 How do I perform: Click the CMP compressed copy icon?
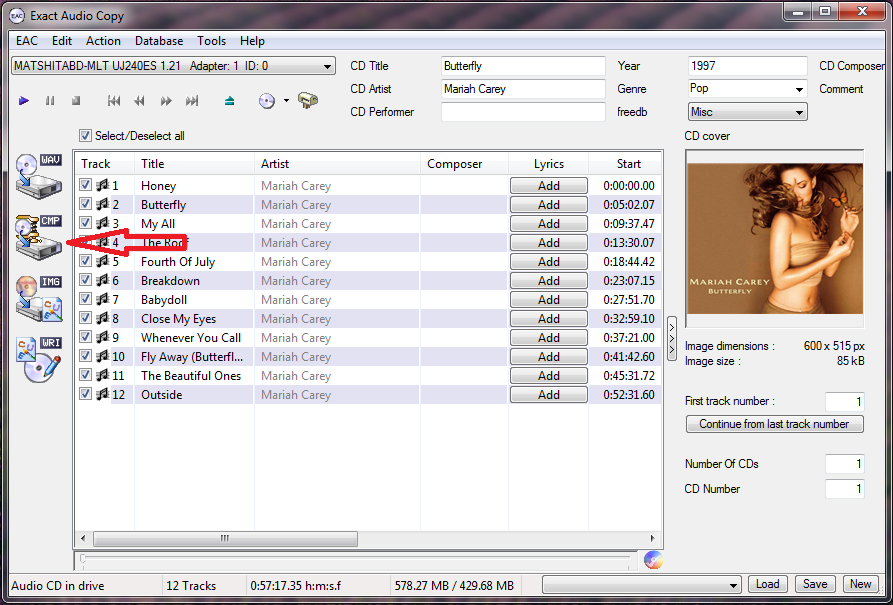[38, 237]
